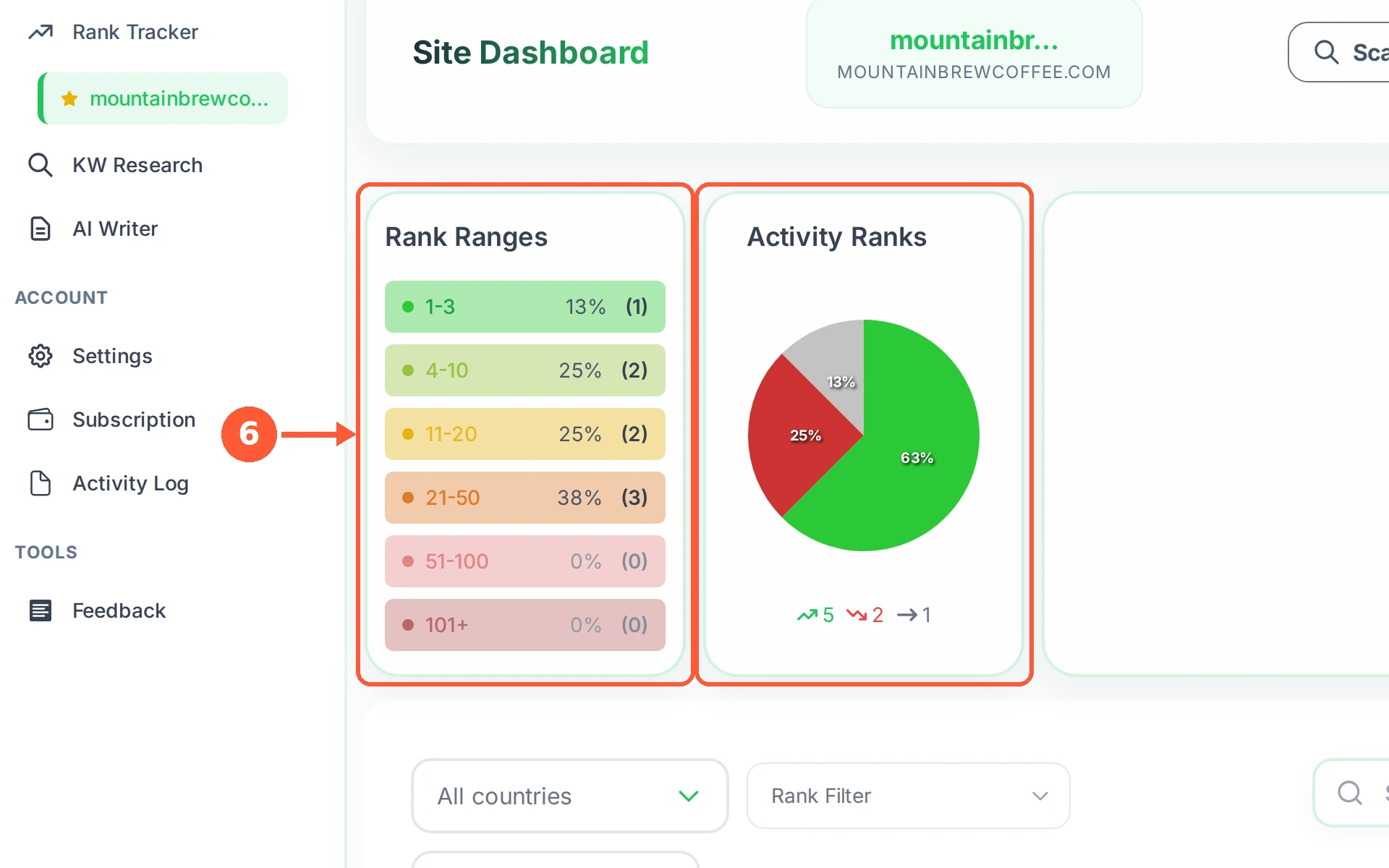The image size is (1389, 868).
Task: Click the search icon in the keyword search field
Action: coord(1350,793)
